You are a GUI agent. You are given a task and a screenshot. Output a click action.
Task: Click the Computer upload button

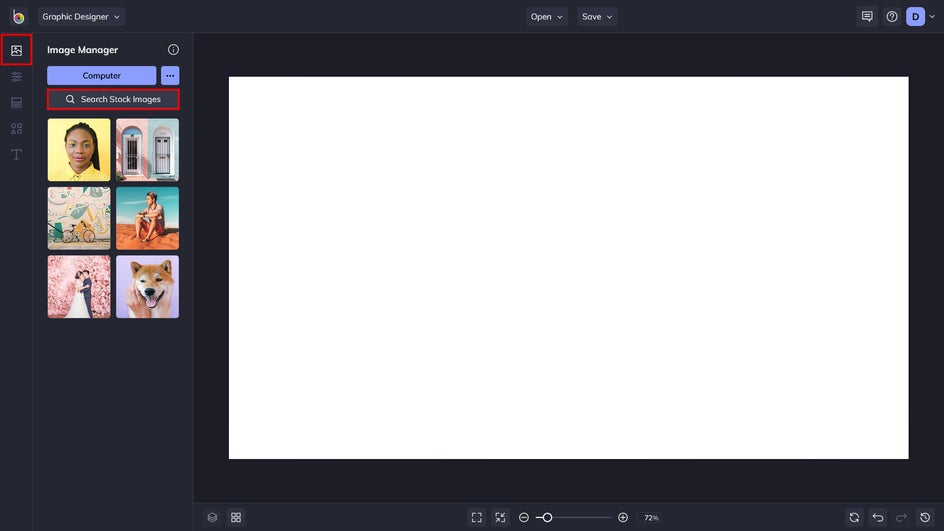click(x=102, y=75)
